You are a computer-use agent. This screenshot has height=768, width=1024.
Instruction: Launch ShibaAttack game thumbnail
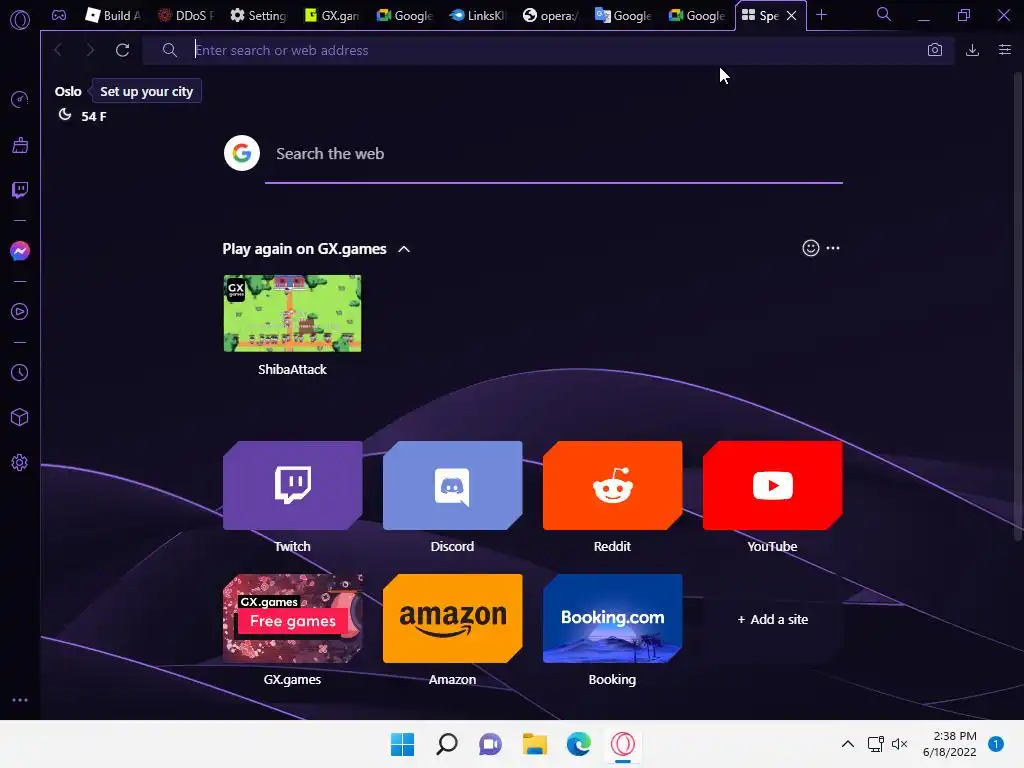293,313
